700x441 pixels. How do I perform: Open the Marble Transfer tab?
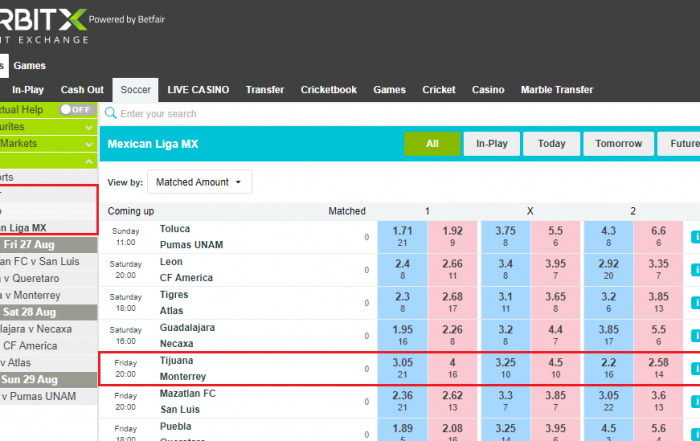click(x=557, y=90)
